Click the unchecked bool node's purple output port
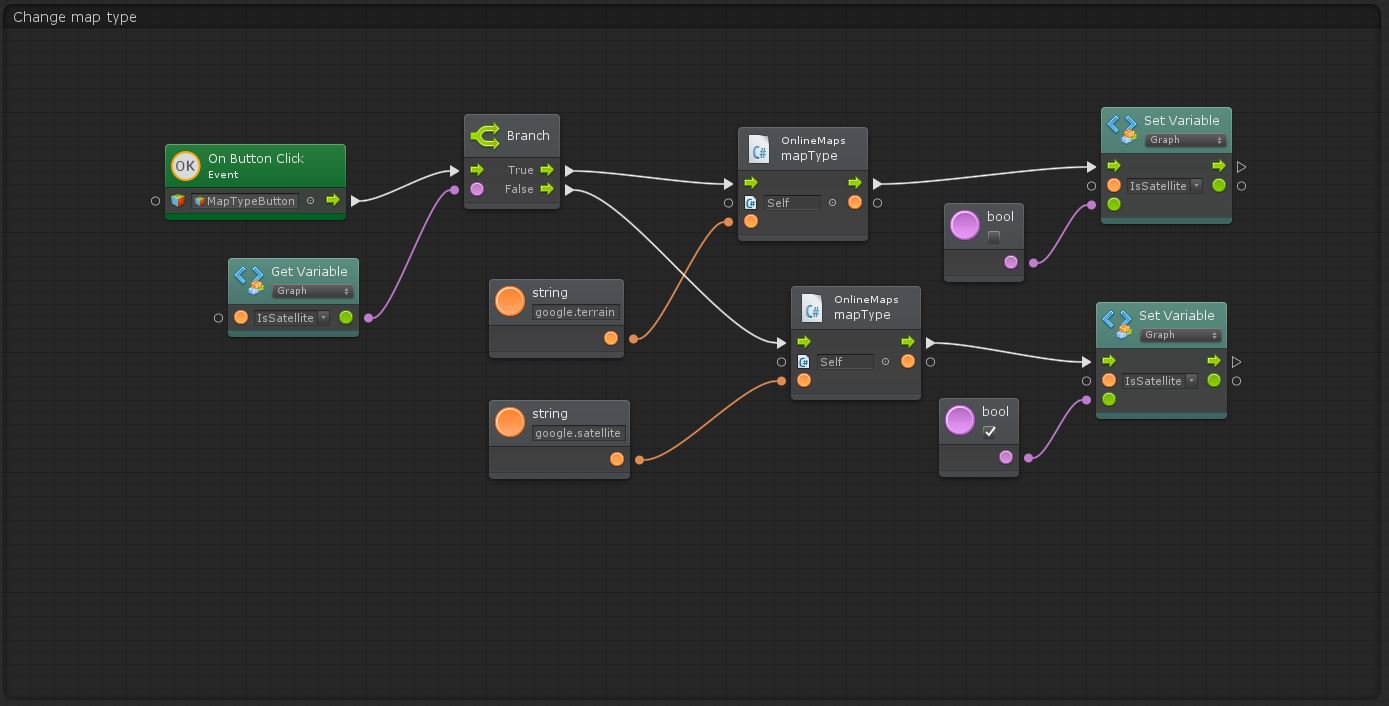Viewport: 1389px width, 706px height. tap(1011, 262)
